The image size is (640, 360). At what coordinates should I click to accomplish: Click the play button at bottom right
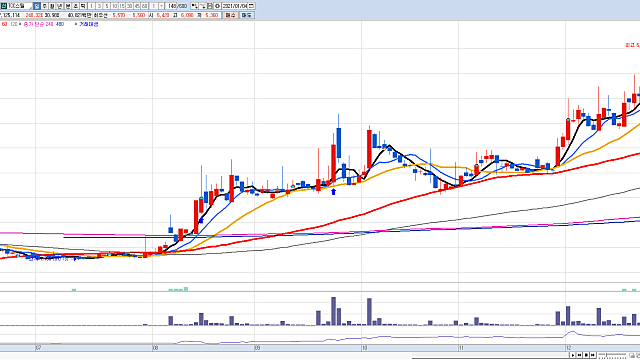(x=573, y=355)
